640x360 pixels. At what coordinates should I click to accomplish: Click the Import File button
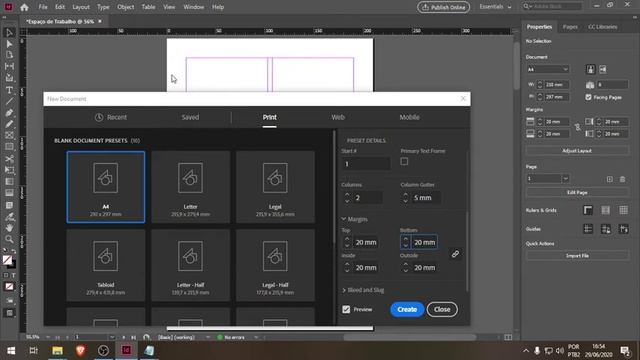577,256
